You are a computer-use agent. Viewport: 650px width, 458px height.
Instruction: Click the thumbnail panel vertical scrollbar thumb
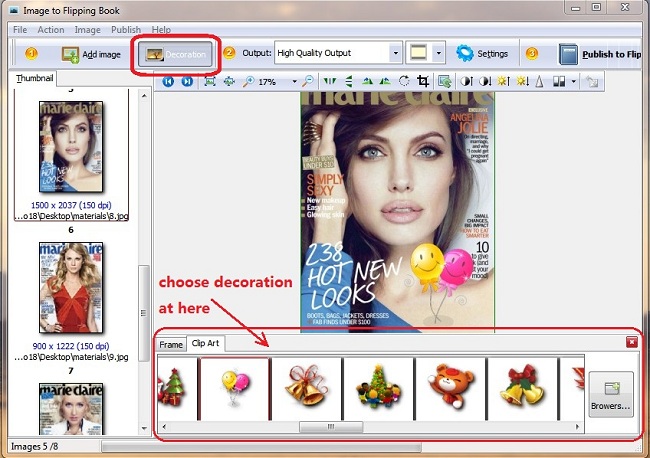(144, 313)
